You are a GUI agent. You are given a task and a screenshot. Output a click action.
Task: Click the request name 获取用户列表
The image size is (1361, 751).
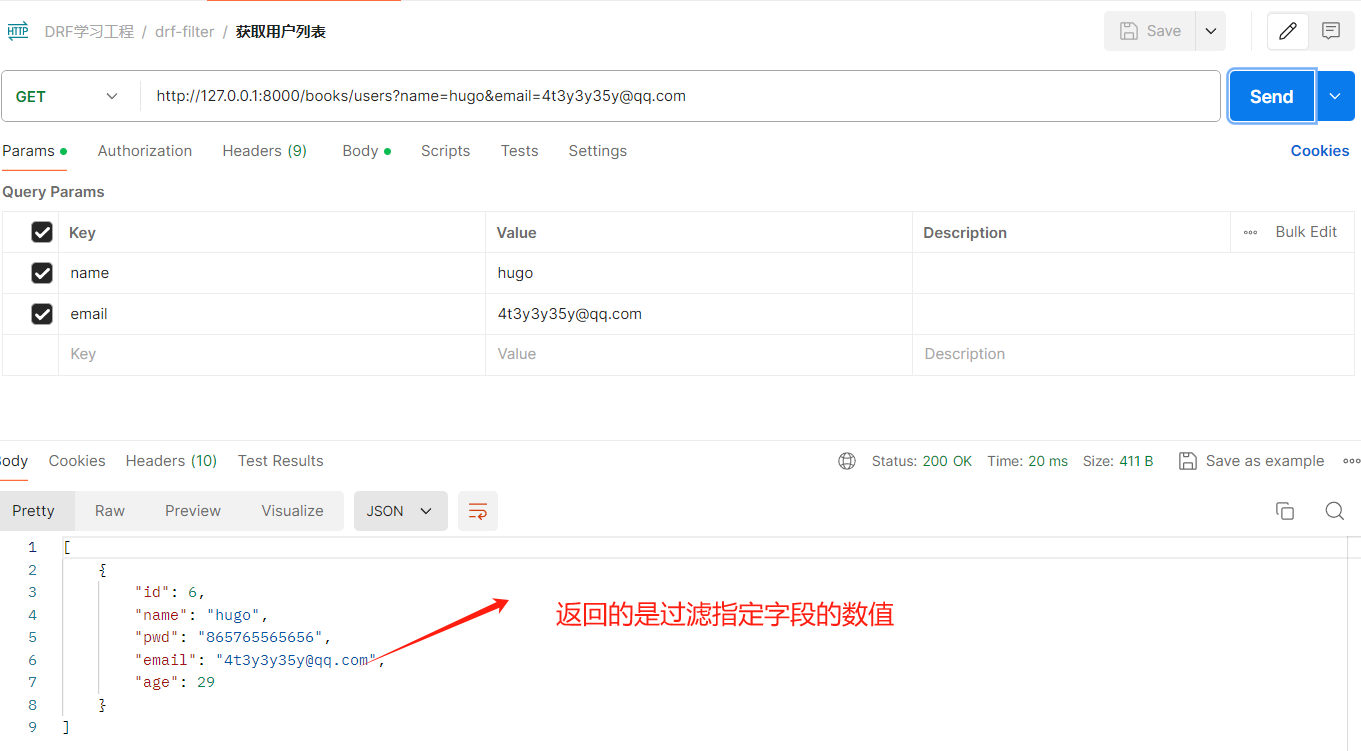[x=281, y=32]
